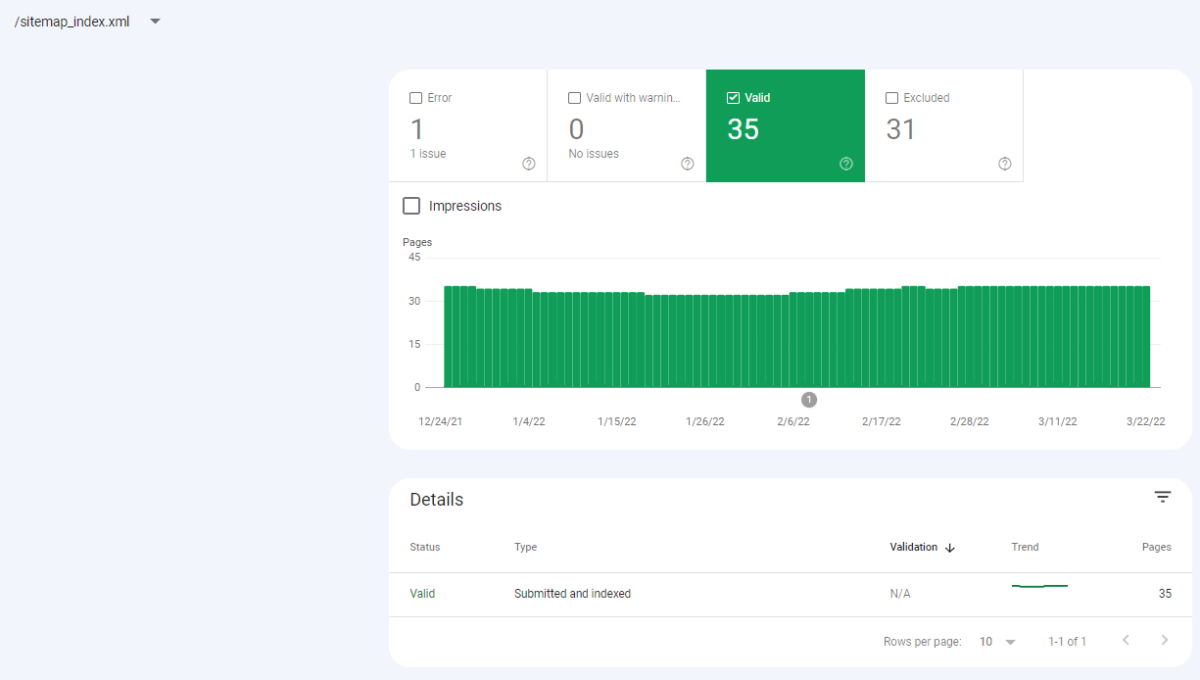Image resolution: width=1200 pixels, height=680 pixels.
Task: Sort by the Validation column arrow
Action: [950, 548]
